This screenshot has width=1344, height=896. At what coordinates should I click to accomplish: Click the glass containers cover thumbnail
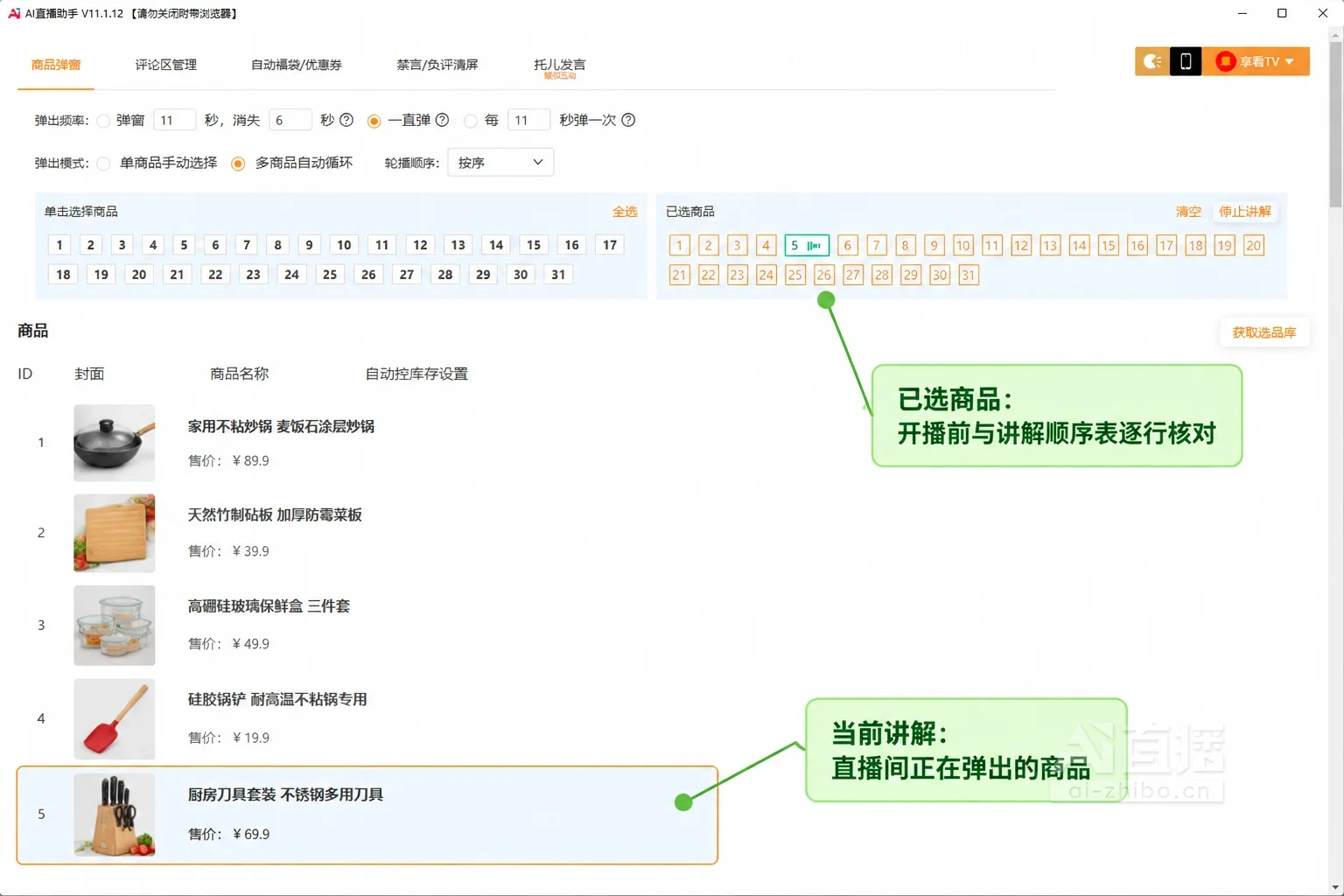coord(115,626)
